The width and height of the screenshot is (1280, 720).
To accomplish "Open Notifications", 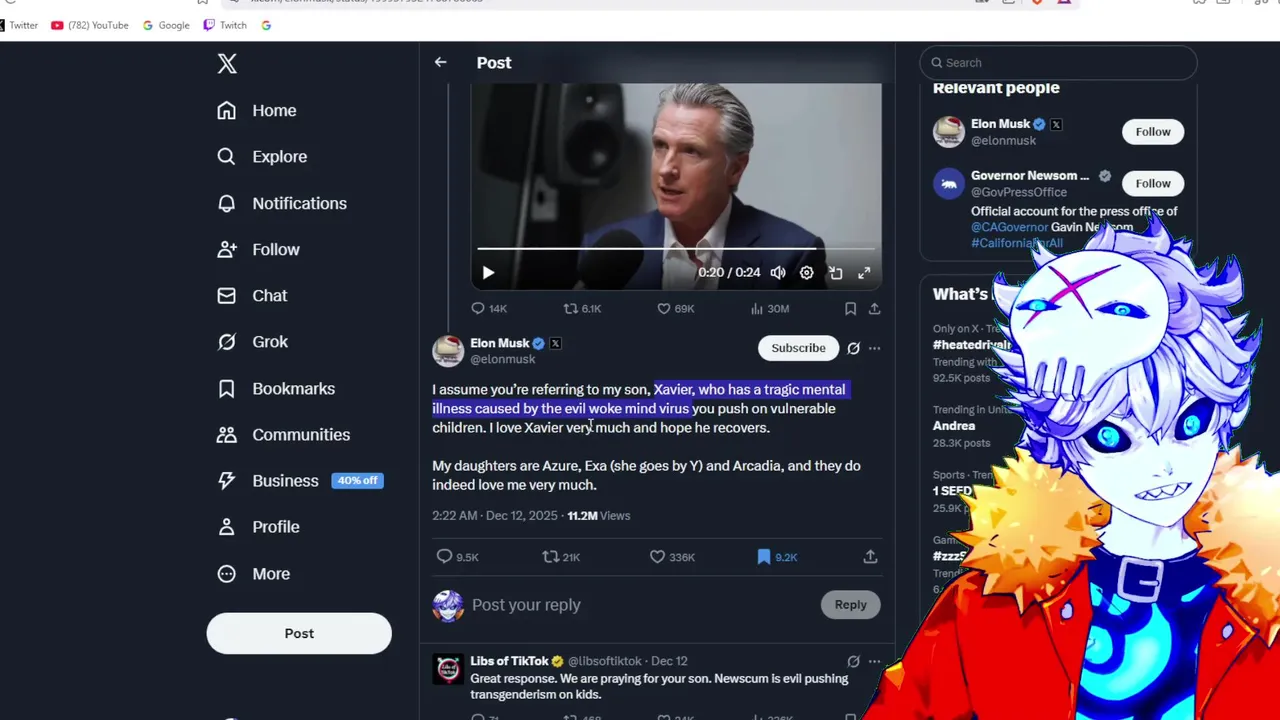I will (282, 203).
